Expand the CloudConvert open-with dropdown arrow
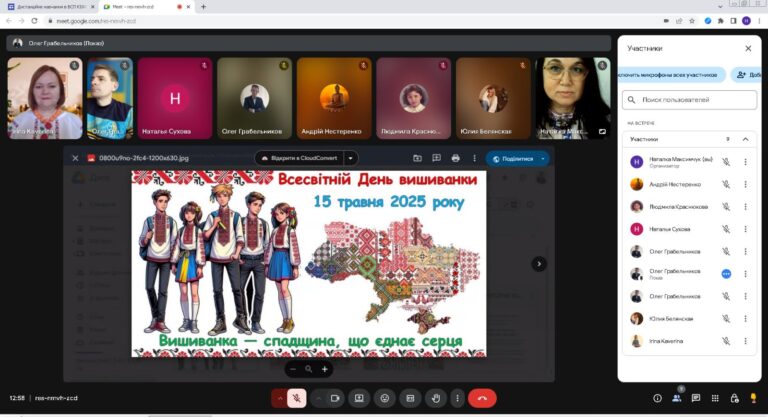 point(351,158)
